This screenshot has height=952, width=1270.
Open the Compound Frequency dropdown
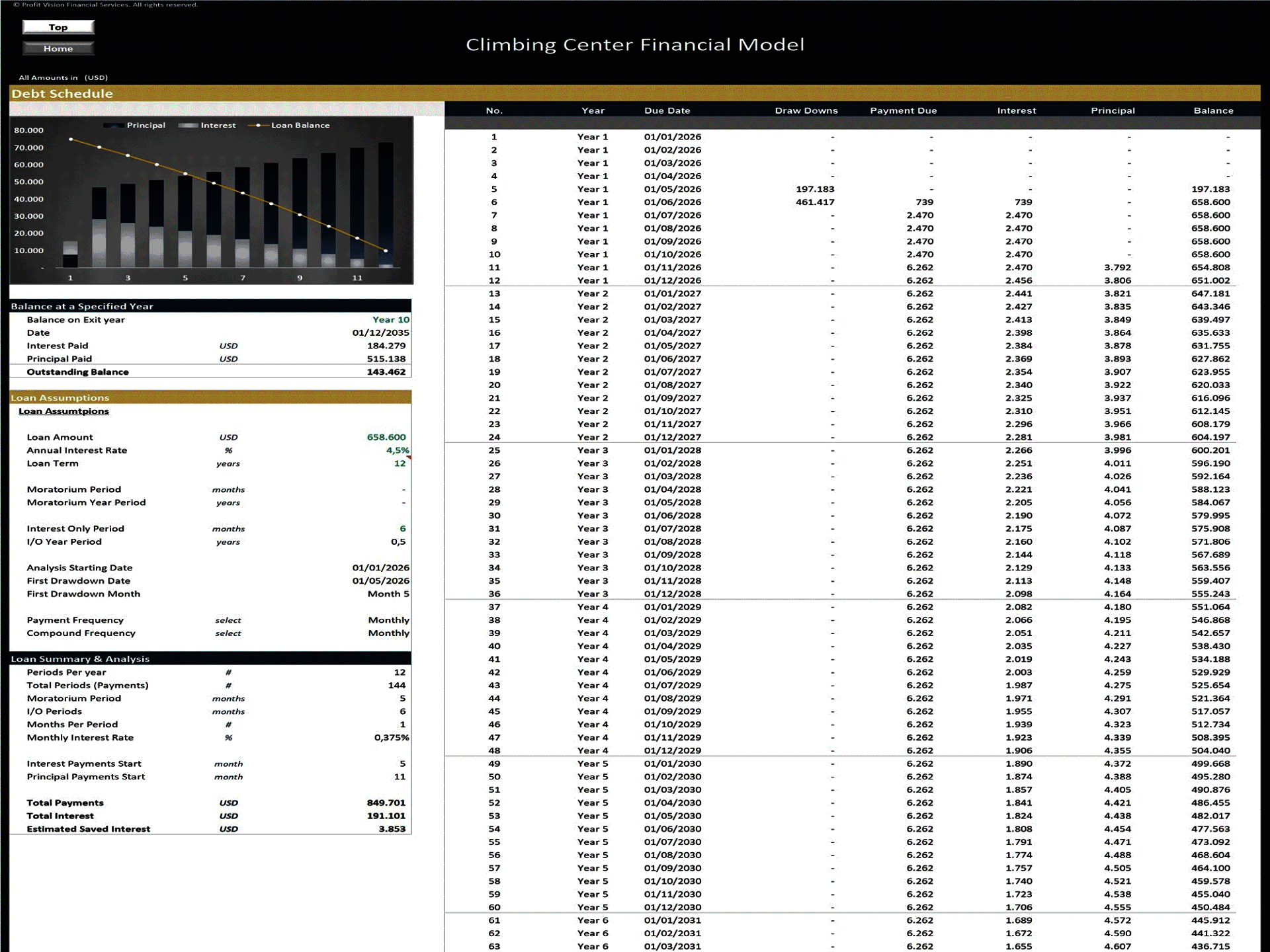pos(389,633)
